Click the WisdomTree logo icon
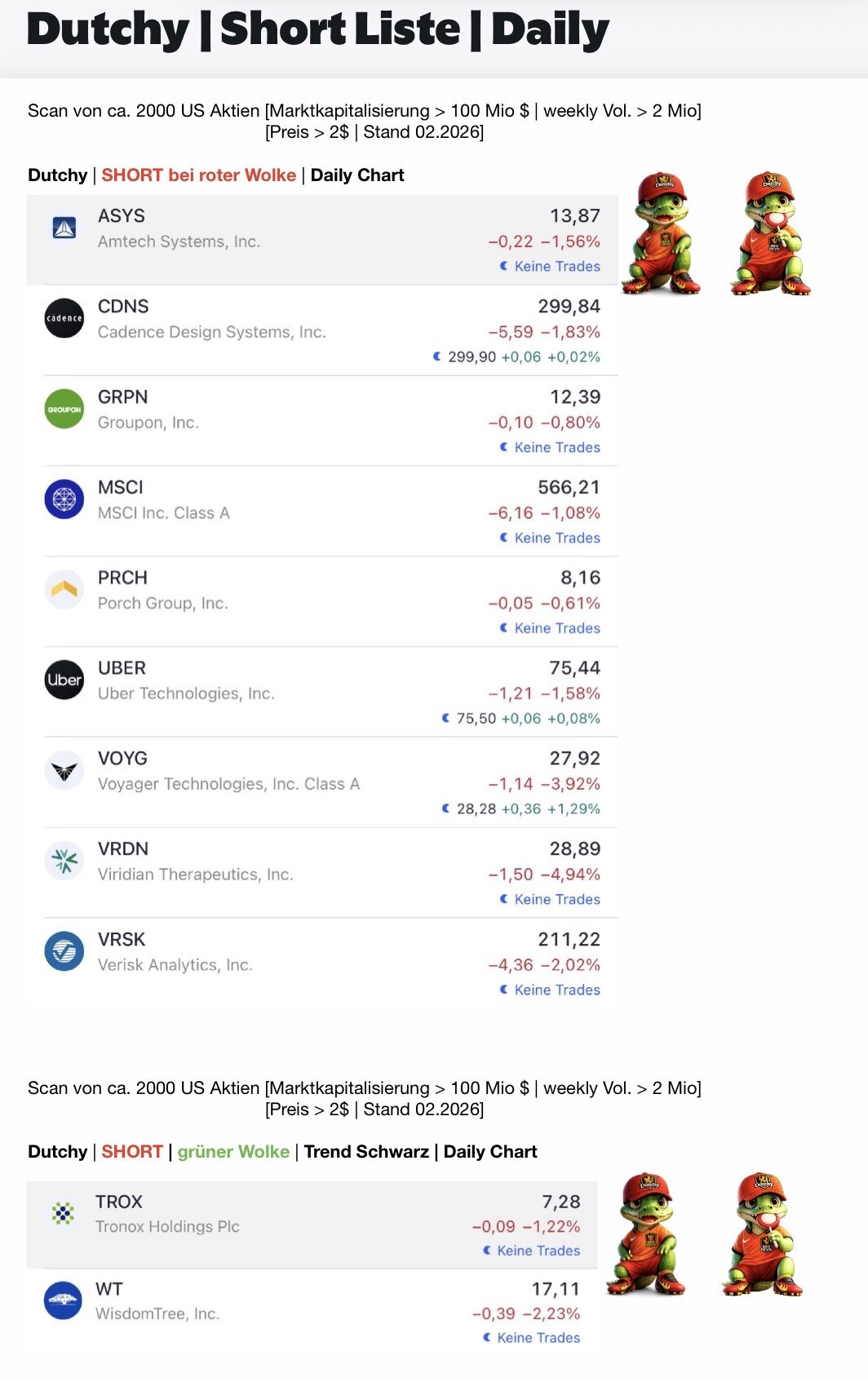The height and width of the screenshot is (1382, 868). [63, 1300]
